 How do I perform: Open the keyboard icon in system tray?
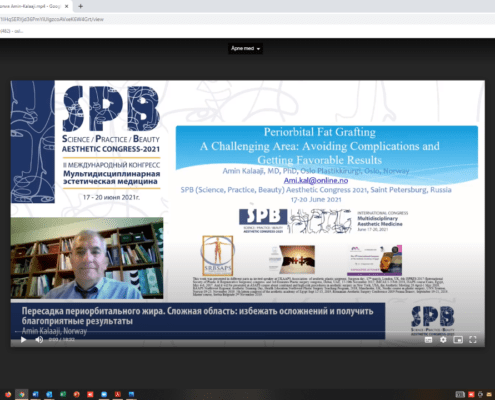coord(460,395)
